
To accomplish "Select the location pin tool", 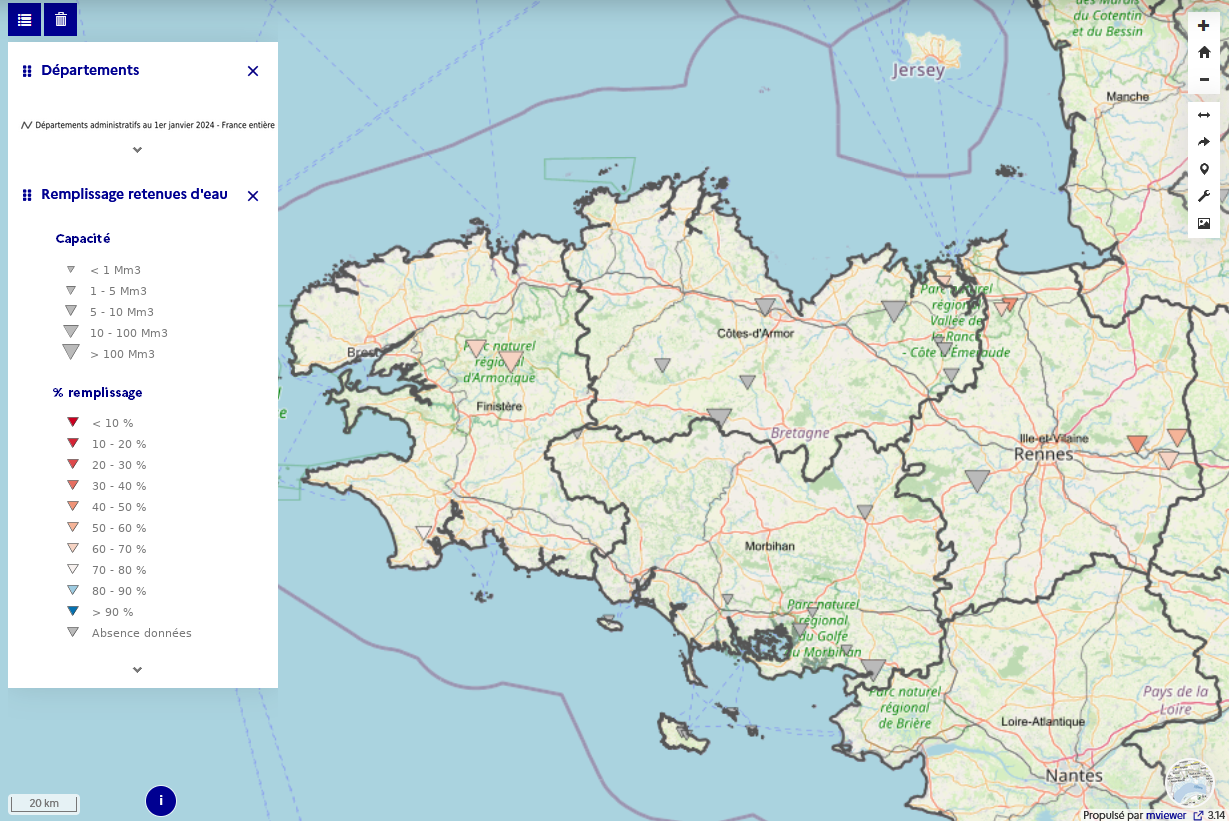I will [x=1204, y=169].
